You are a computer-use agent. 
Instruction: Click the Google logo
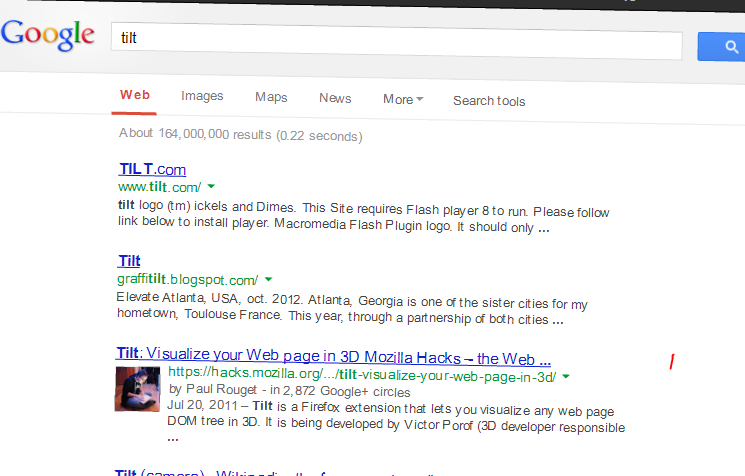54,35
